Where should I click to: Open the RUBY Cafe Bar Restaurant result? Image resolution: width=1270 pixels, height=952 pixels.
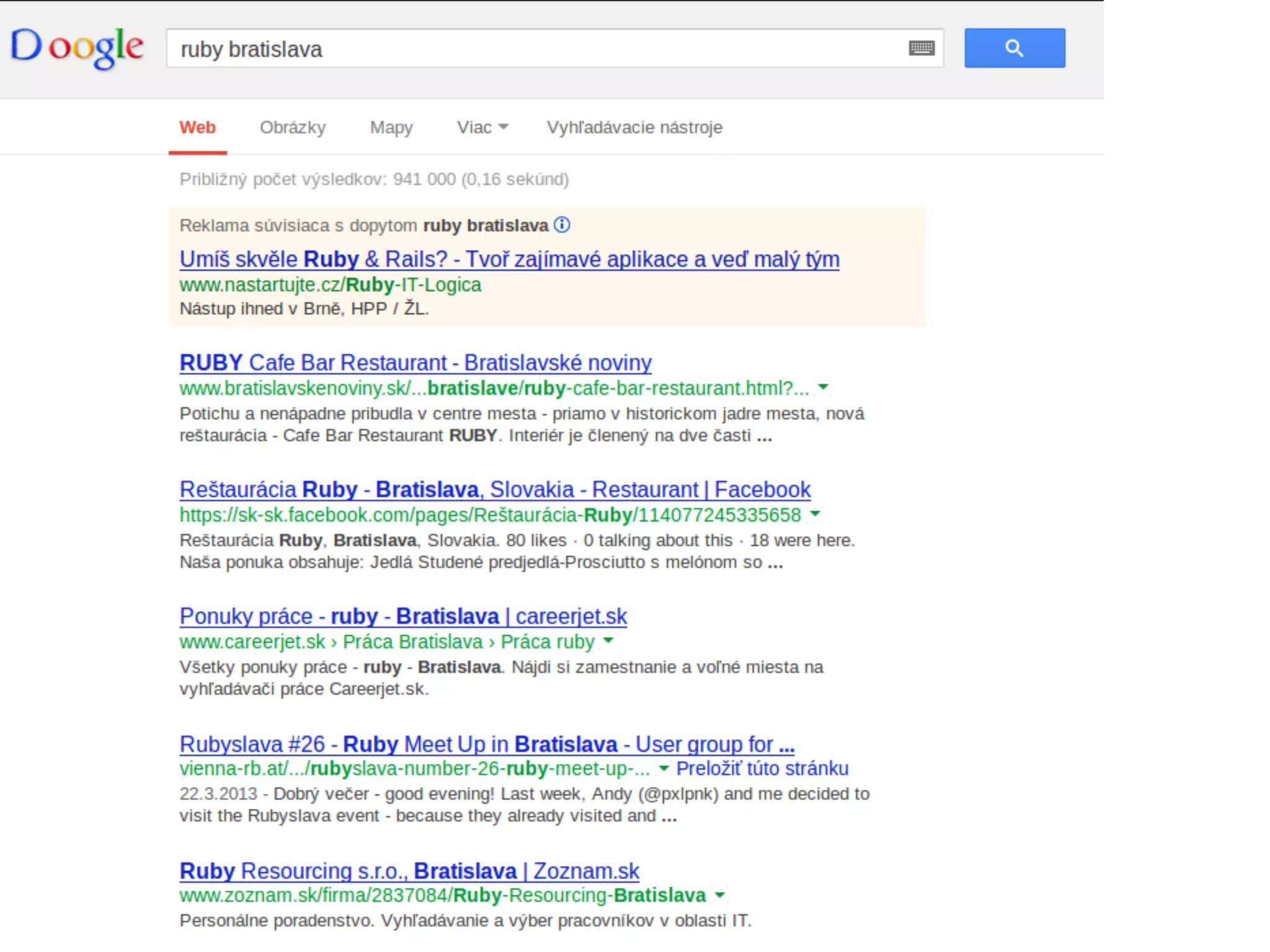tap(415, 363)
